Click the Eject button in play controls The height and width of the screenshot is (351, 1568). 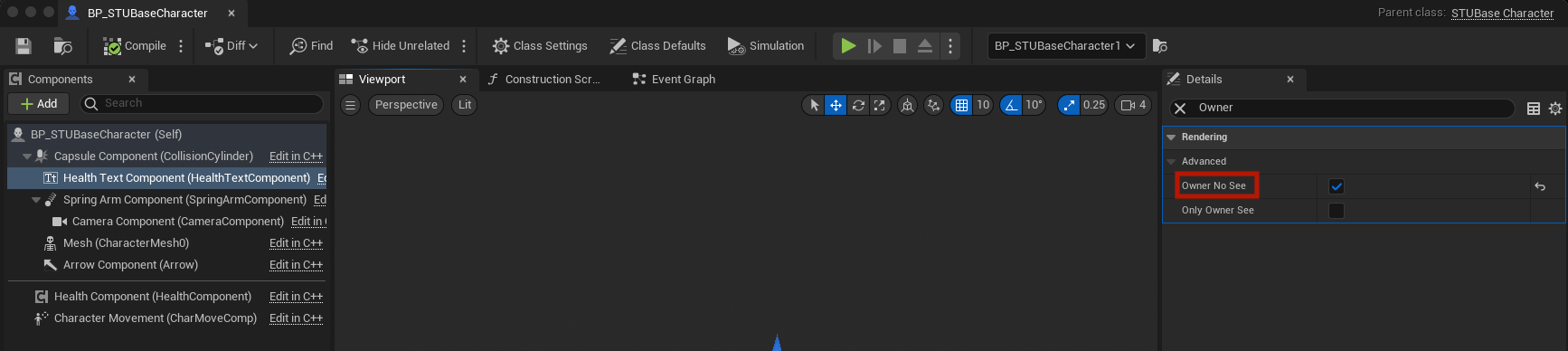925,46
